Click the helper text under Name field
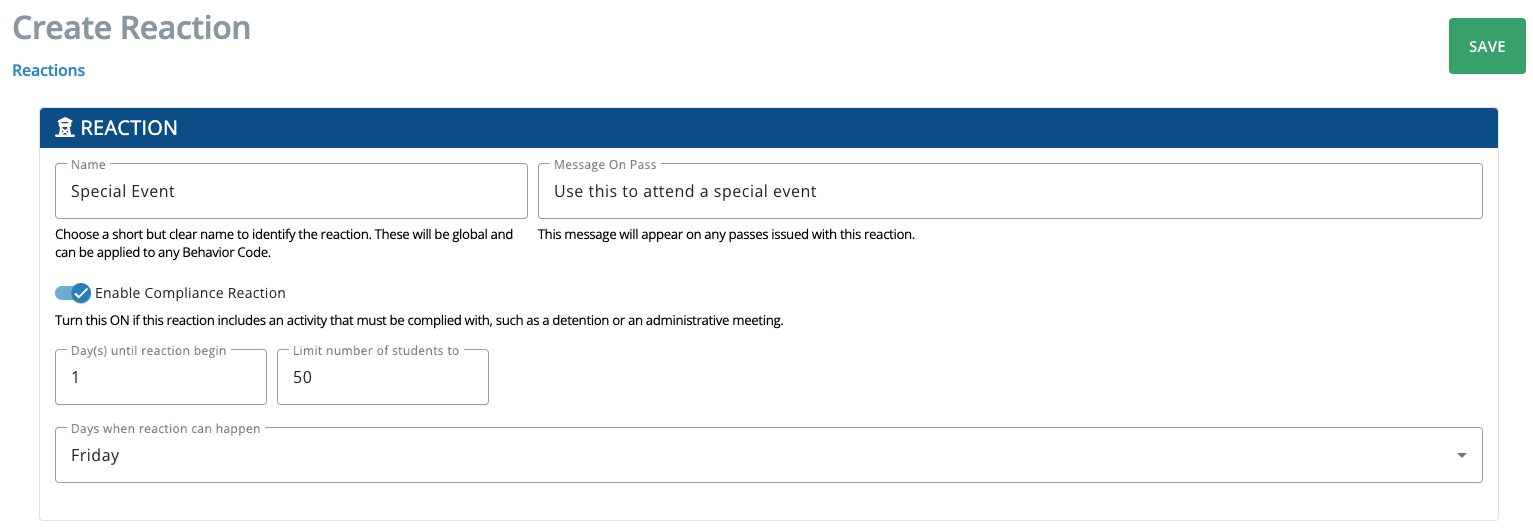Screen dimensions: 1533x528 tap(285, 243)
